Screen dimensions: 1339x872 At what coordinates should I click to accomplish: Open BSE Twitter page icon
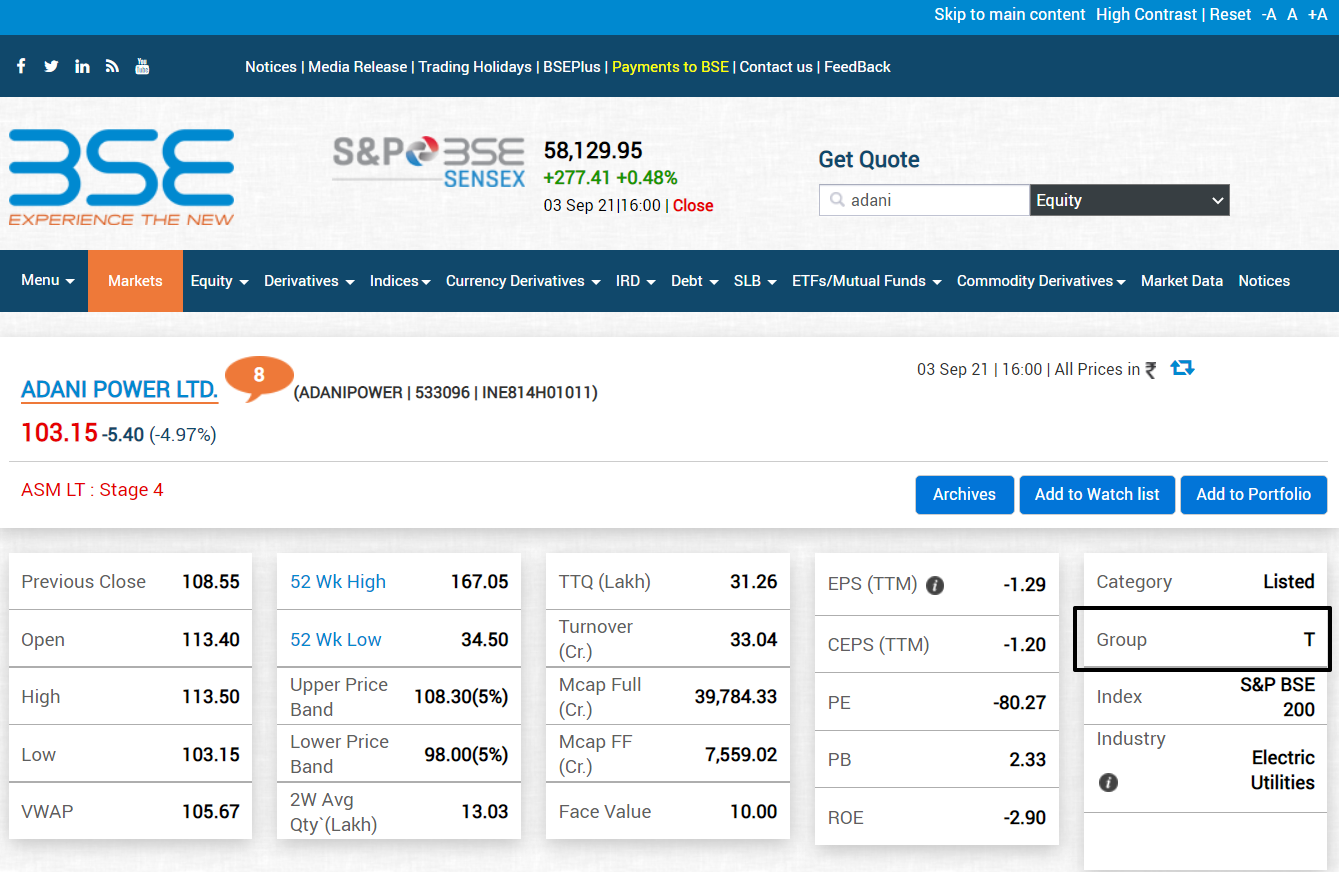[51, 66]
